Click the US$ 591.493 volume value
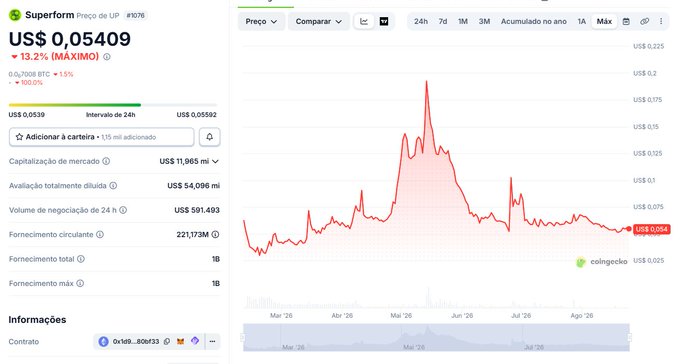This screenshot has width=680, height=364. pos(197,210)
